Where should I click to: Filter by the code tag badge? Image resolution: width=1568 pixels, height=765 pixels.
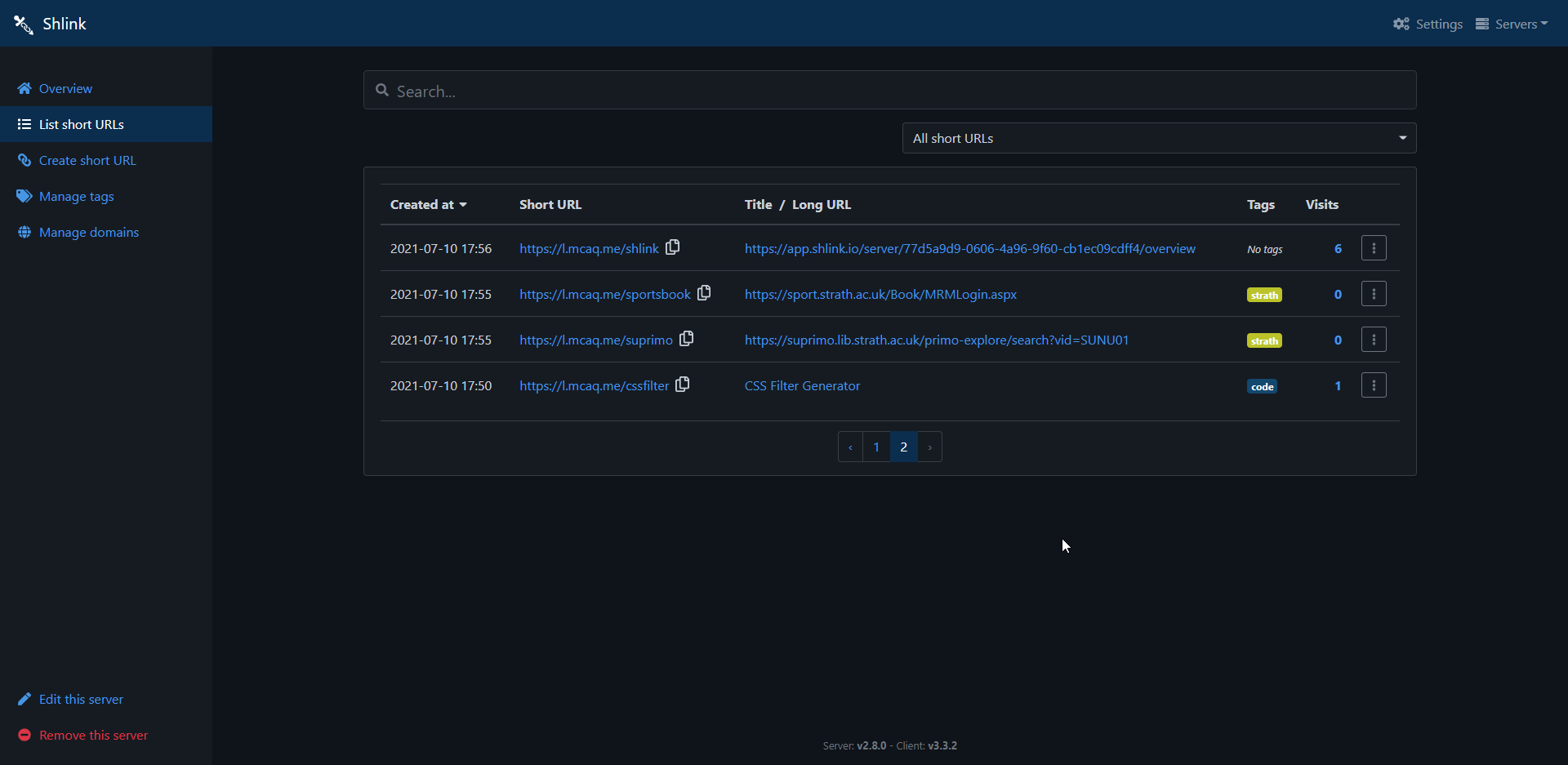click(1262, 386)
